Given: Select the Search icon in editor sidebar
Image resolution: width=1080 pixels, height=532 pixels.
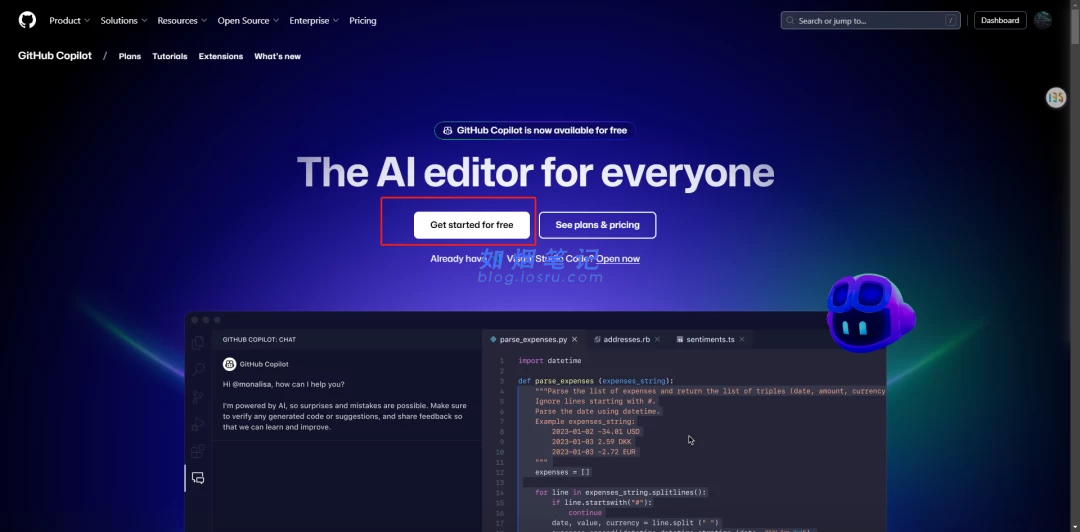Looking at the screenshot, I should coord(198,369).
